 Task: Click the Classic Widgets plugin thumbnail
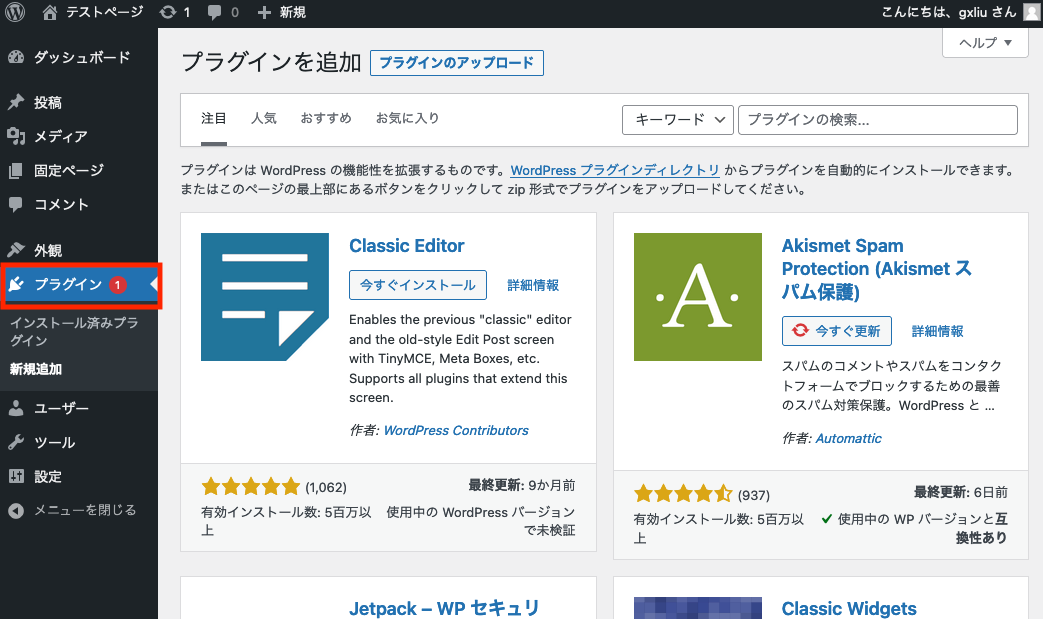pyautogui.click(x=698, y=608)
